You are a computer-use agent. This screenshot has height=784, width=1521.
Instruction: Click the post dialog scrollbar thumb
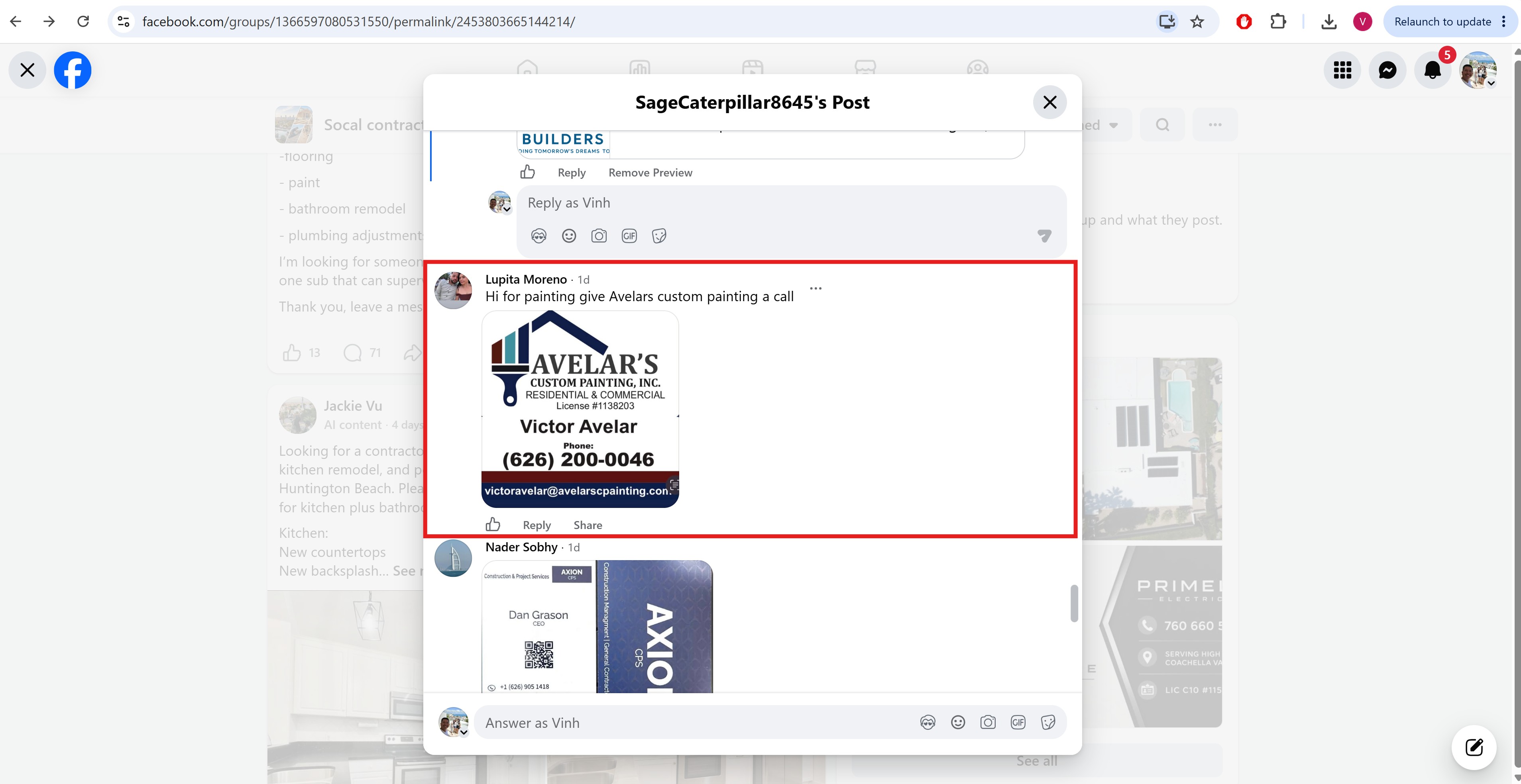click(1074, 603)
